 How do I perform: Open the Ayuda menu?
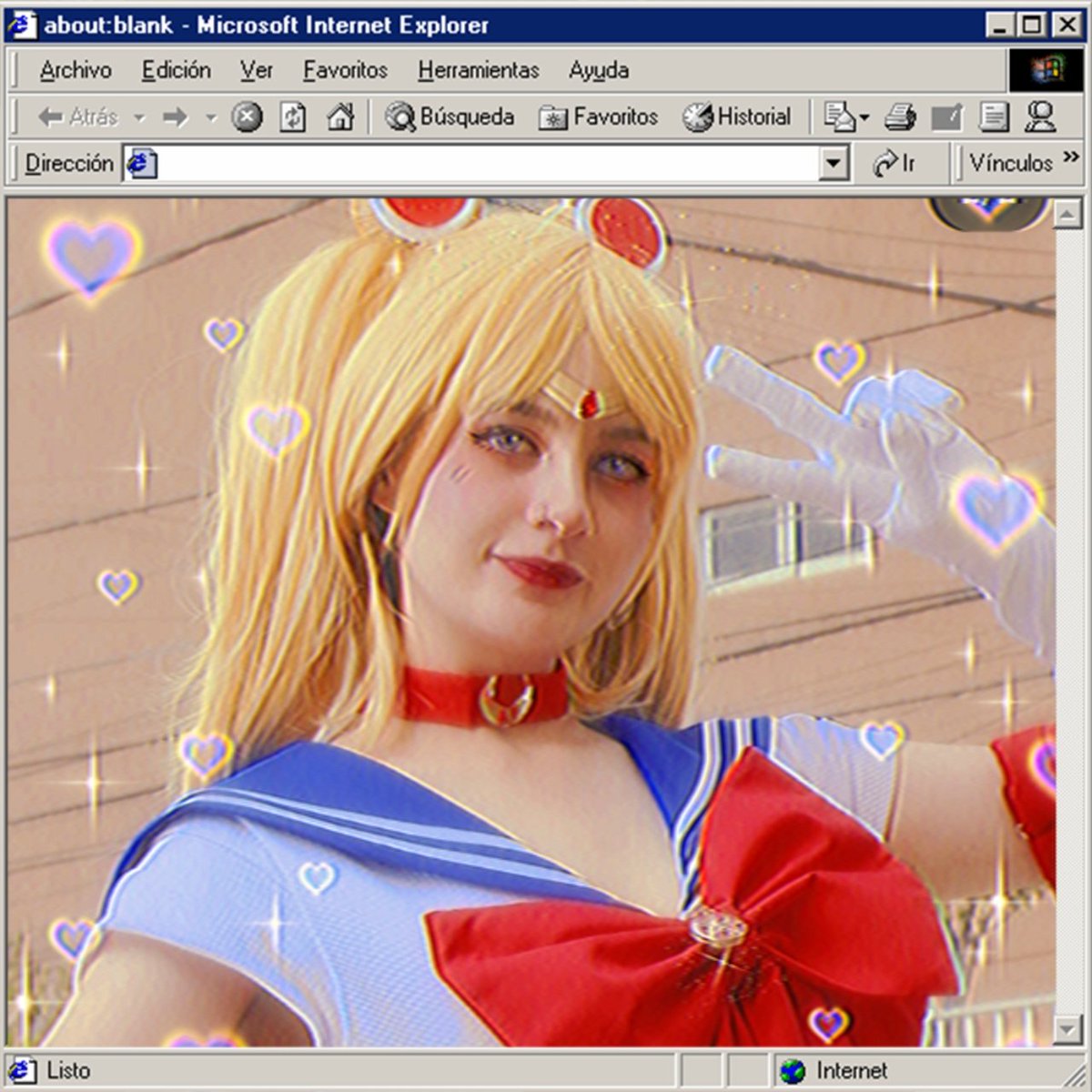[599, 70]
